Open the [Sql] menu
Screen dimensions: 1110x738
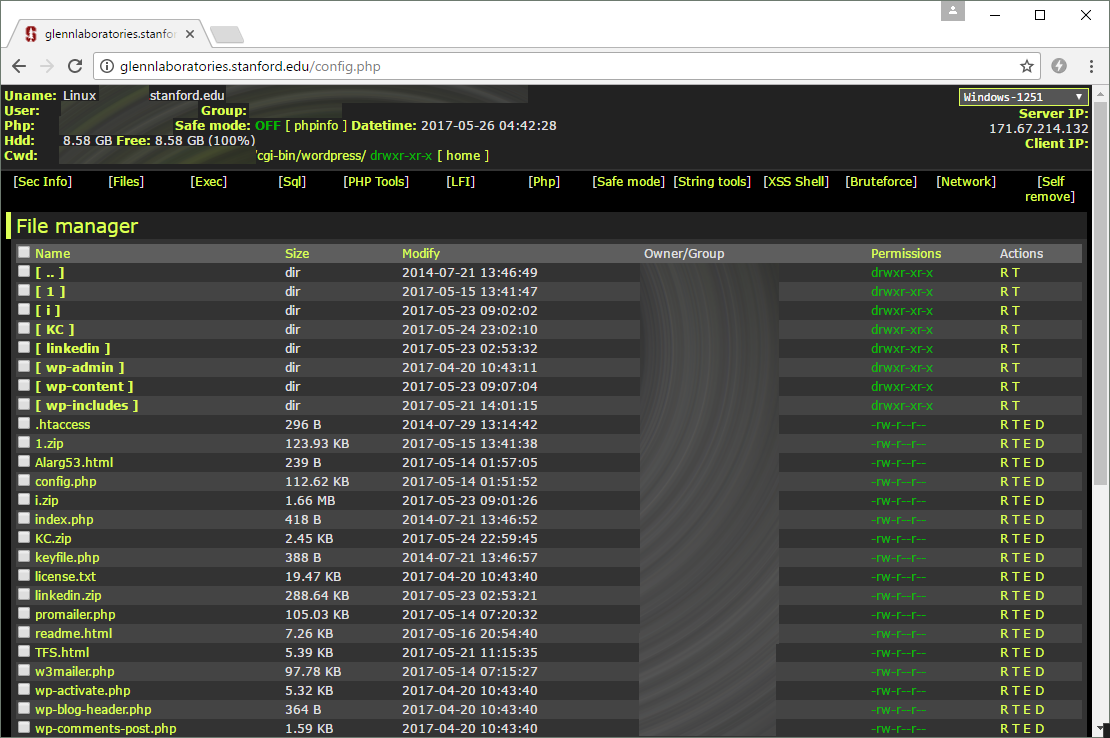point(292,181)
